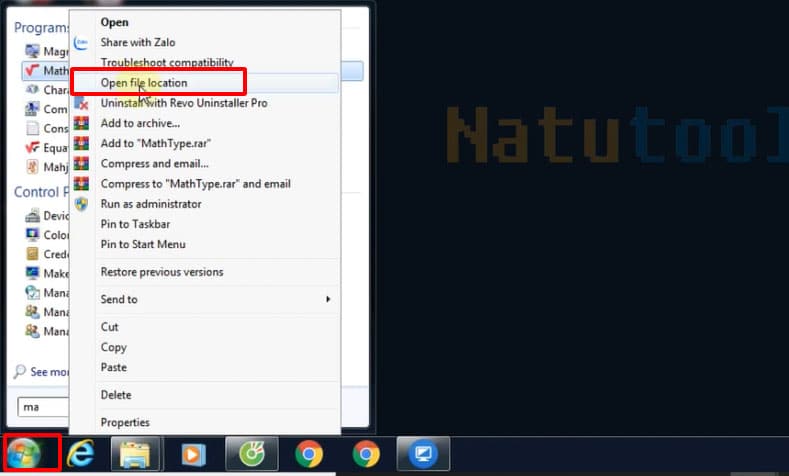Screen dimensions: 789x476
Task: Click the Start menu search box containing "ma"
Action: (x=43, y=407)
